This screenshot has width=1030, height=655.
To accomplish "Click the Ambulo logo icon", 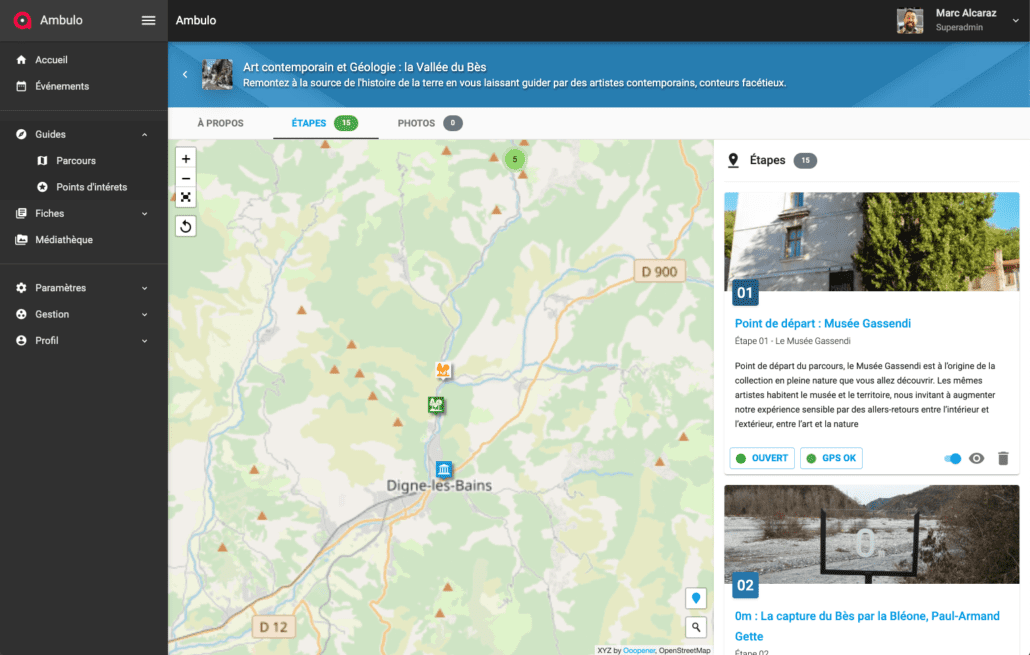I will pos(22,20).
